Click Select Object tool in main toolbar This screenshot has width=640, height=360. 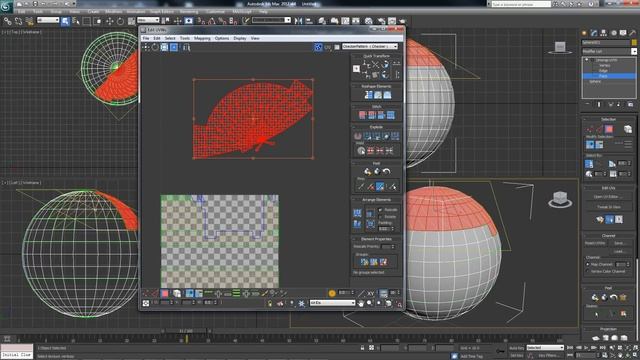point(65,21)
